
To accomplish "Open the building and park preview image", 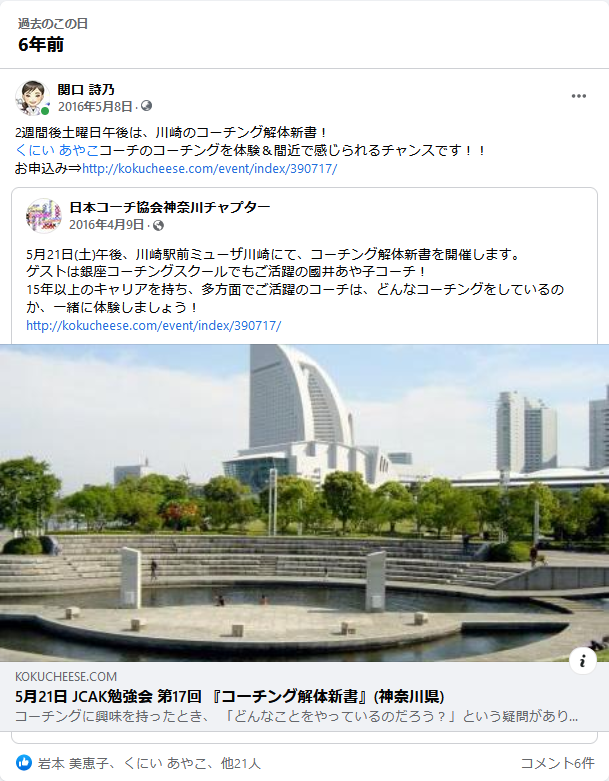I will [304, 503].
